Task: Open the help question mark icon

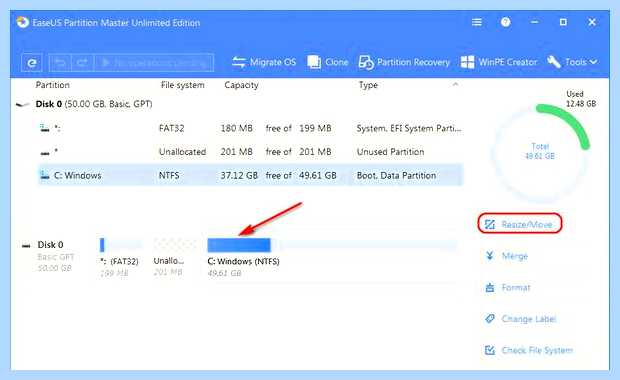Action: click(x=505, y=22)
